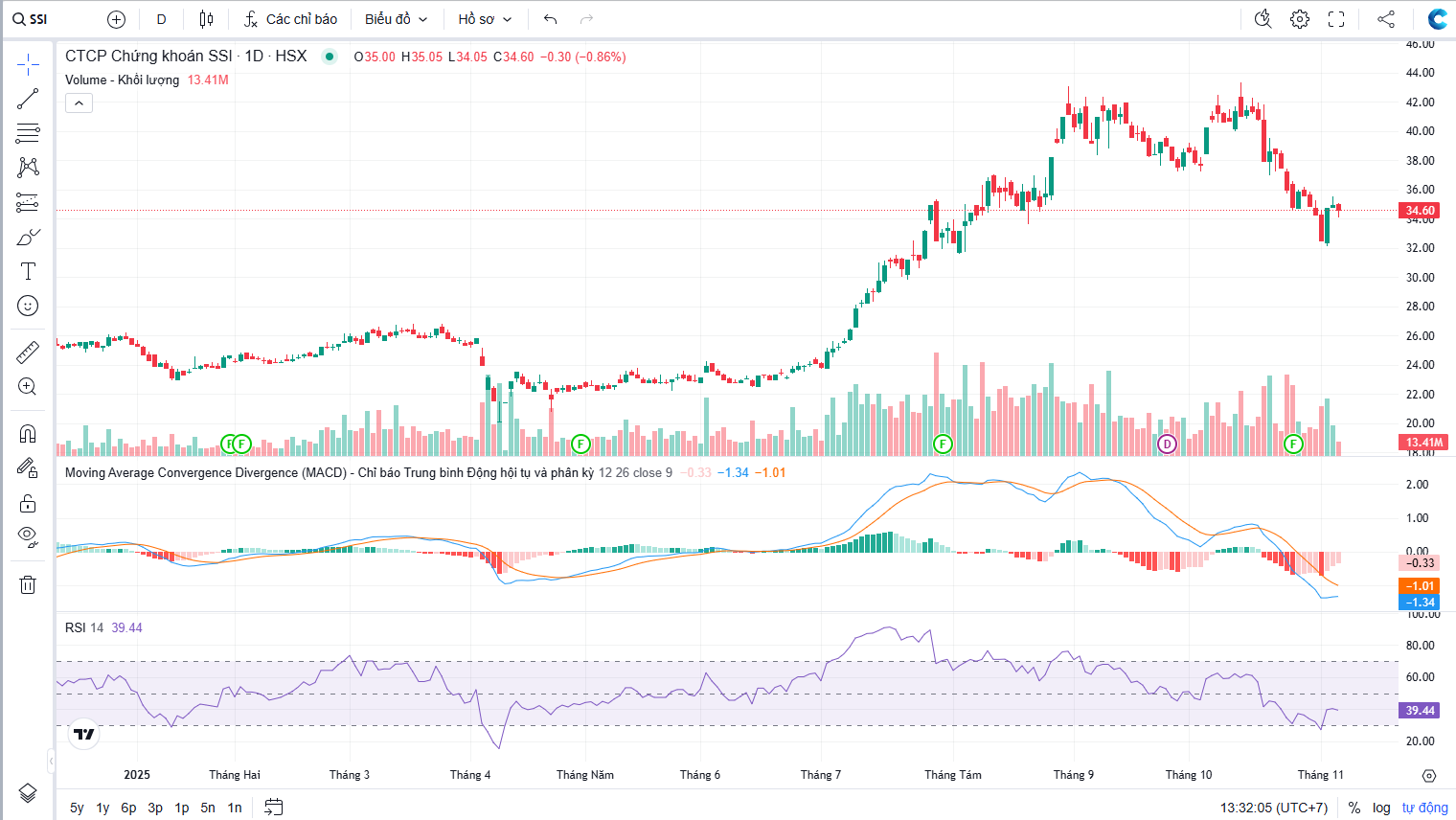
Task: Toggle lock all drawings
Action: [28, 503]
